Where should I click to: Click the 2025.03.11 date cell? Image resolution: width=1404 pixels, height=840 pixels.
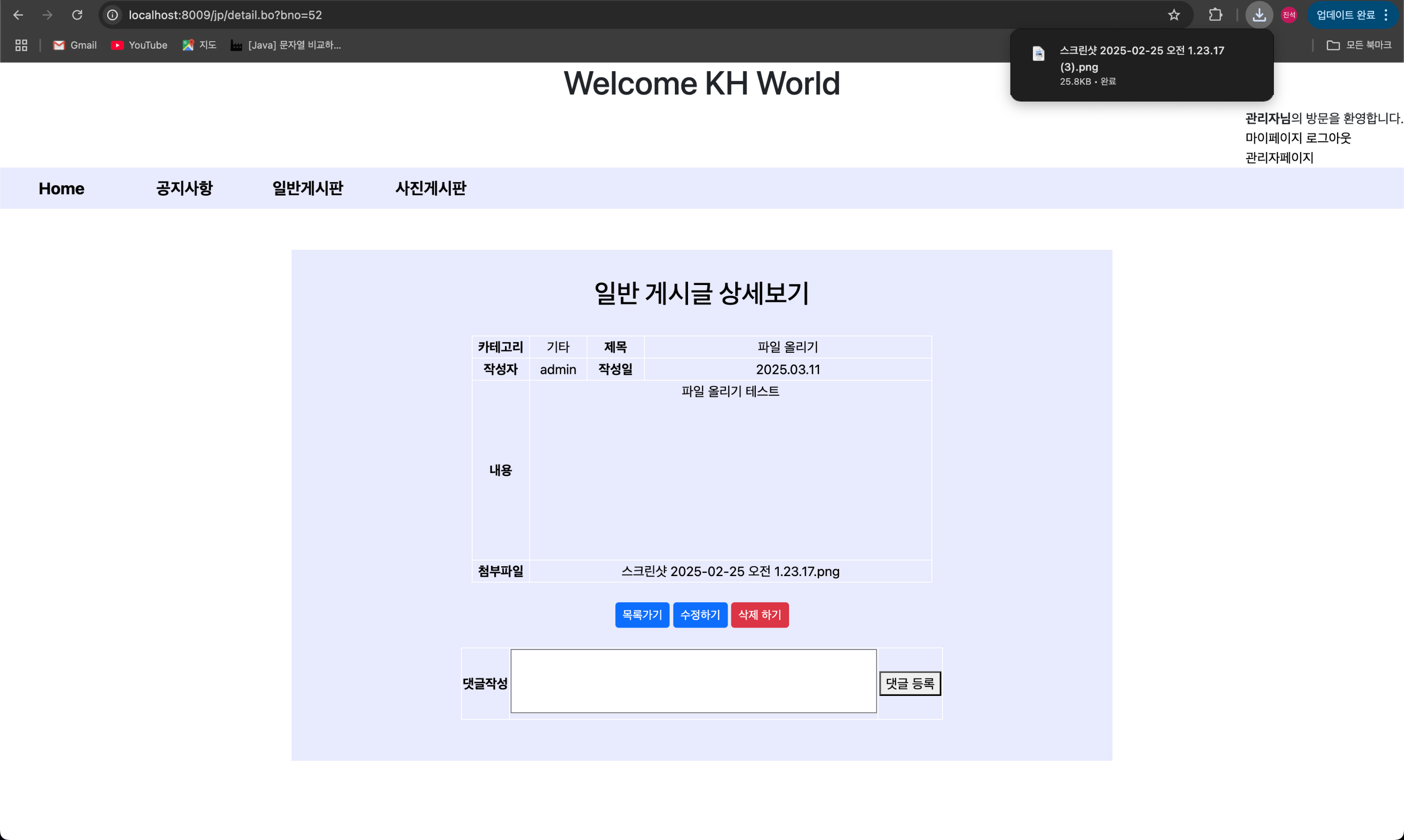788,370
